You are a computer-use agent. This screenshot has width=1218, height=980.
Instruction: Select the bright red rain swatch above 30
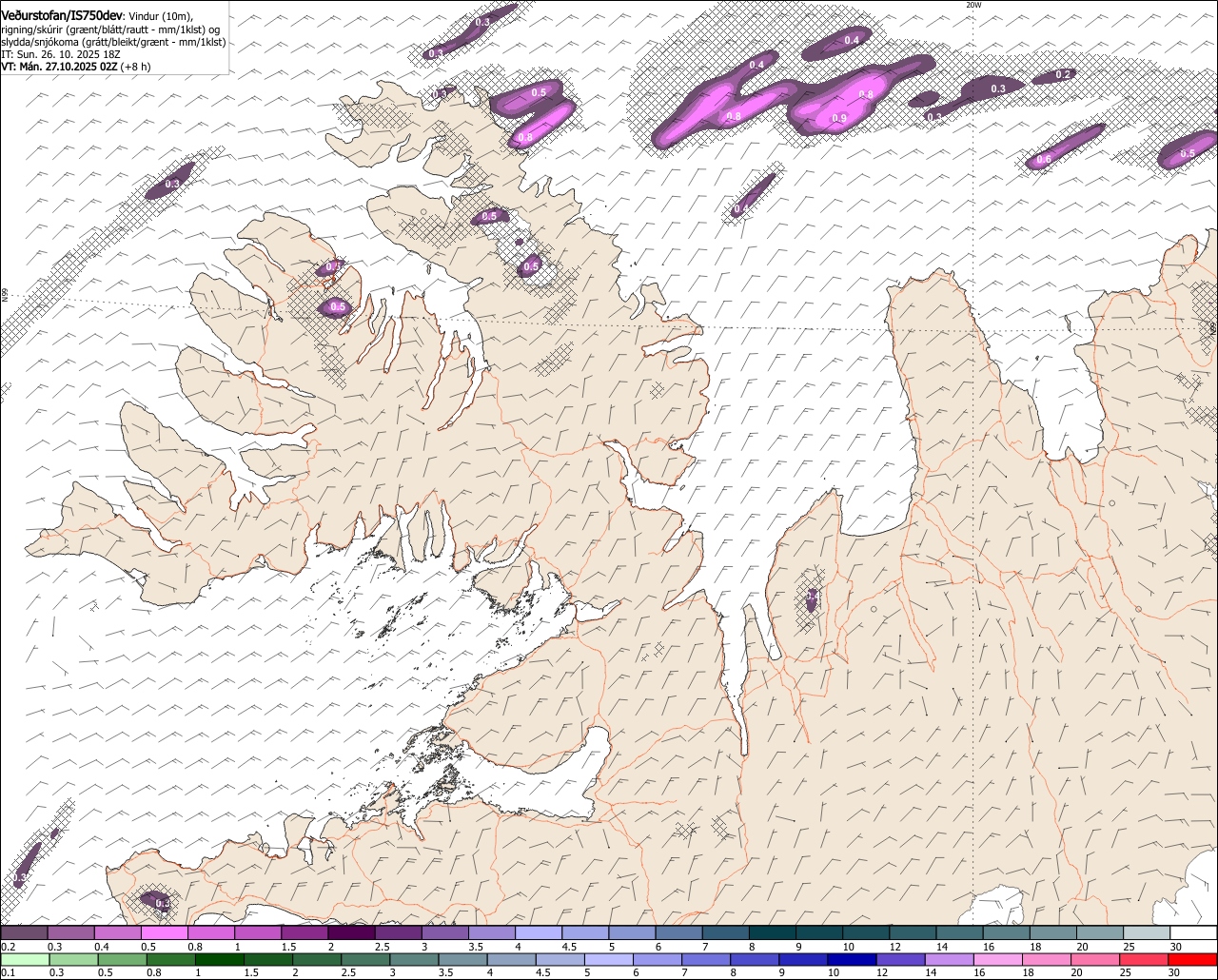(1193, 960)
